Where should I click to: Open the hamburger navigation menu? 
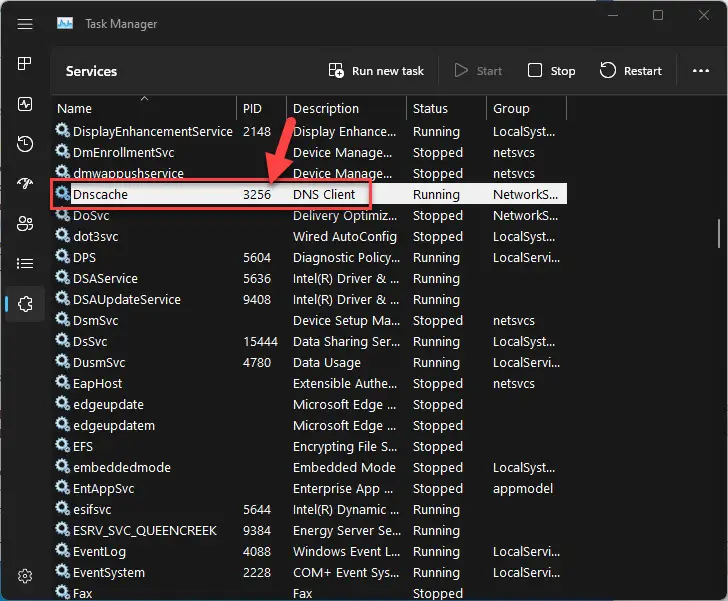click(25, 24)
